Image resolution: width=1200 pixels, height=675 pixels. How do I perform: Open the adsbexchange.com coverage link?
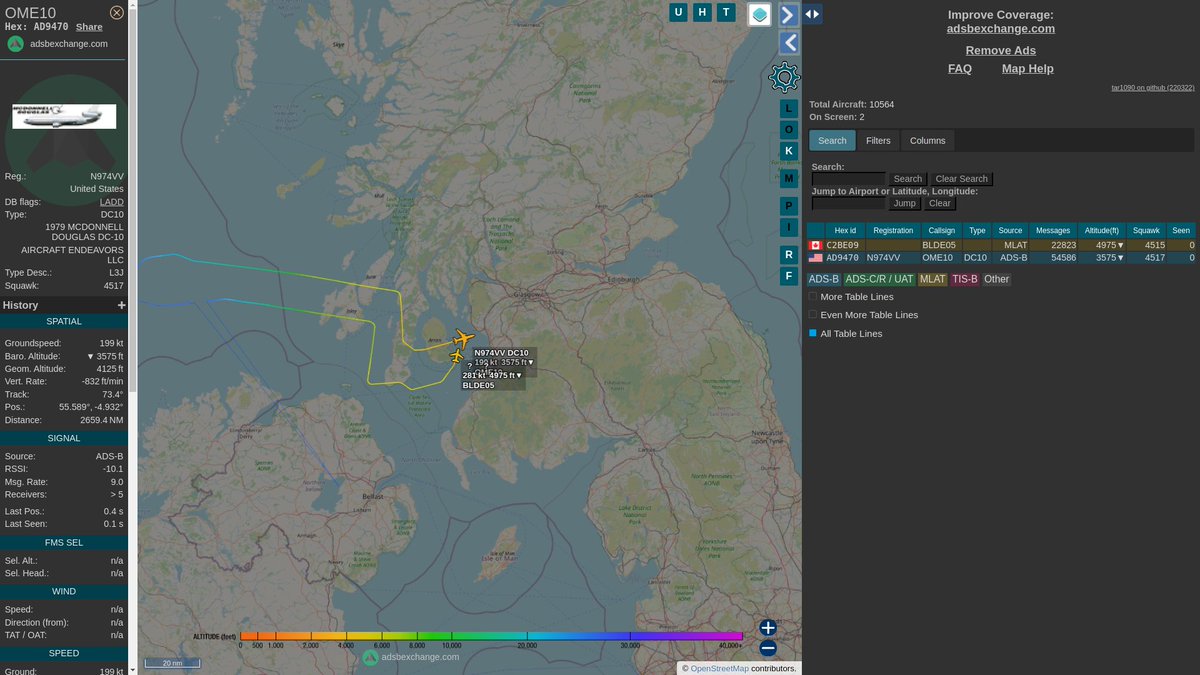[1001, 29]
